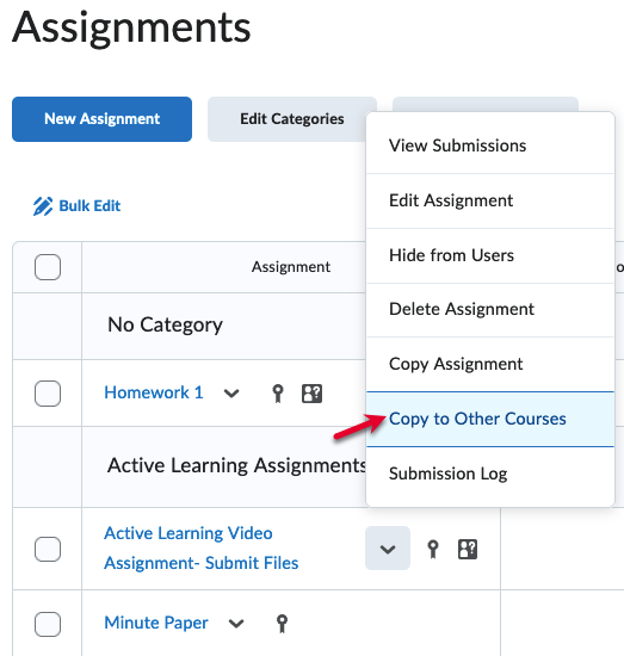624x656 pixels.
Task: Choose Copy to Other Courses from menu
Action: [477, 419]
